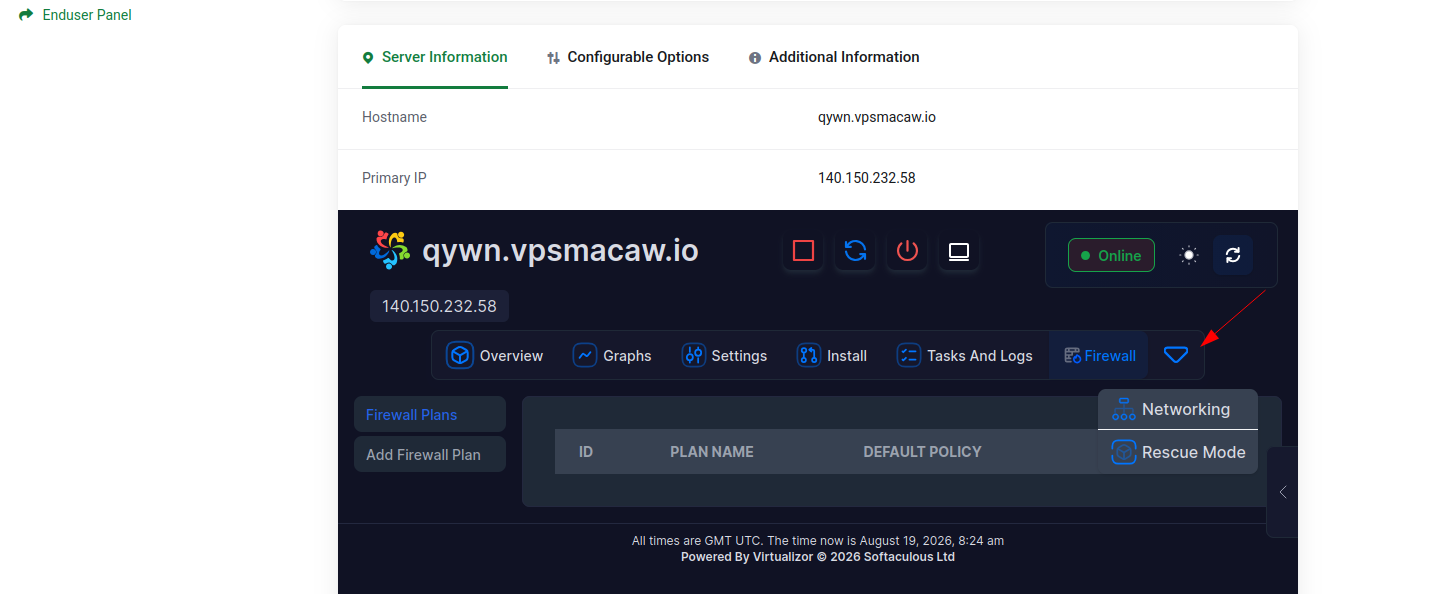Click Add Firewall Plan
1452x594 pixels.
tap(430, 454)
